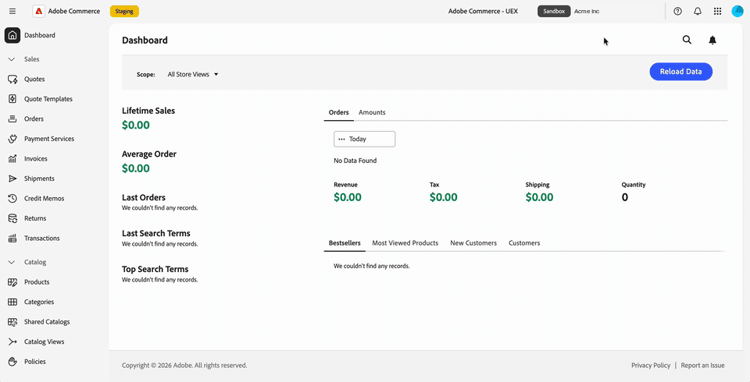Open the Today date range selector
Screen dimensions: 750x382
pos(364,139)
